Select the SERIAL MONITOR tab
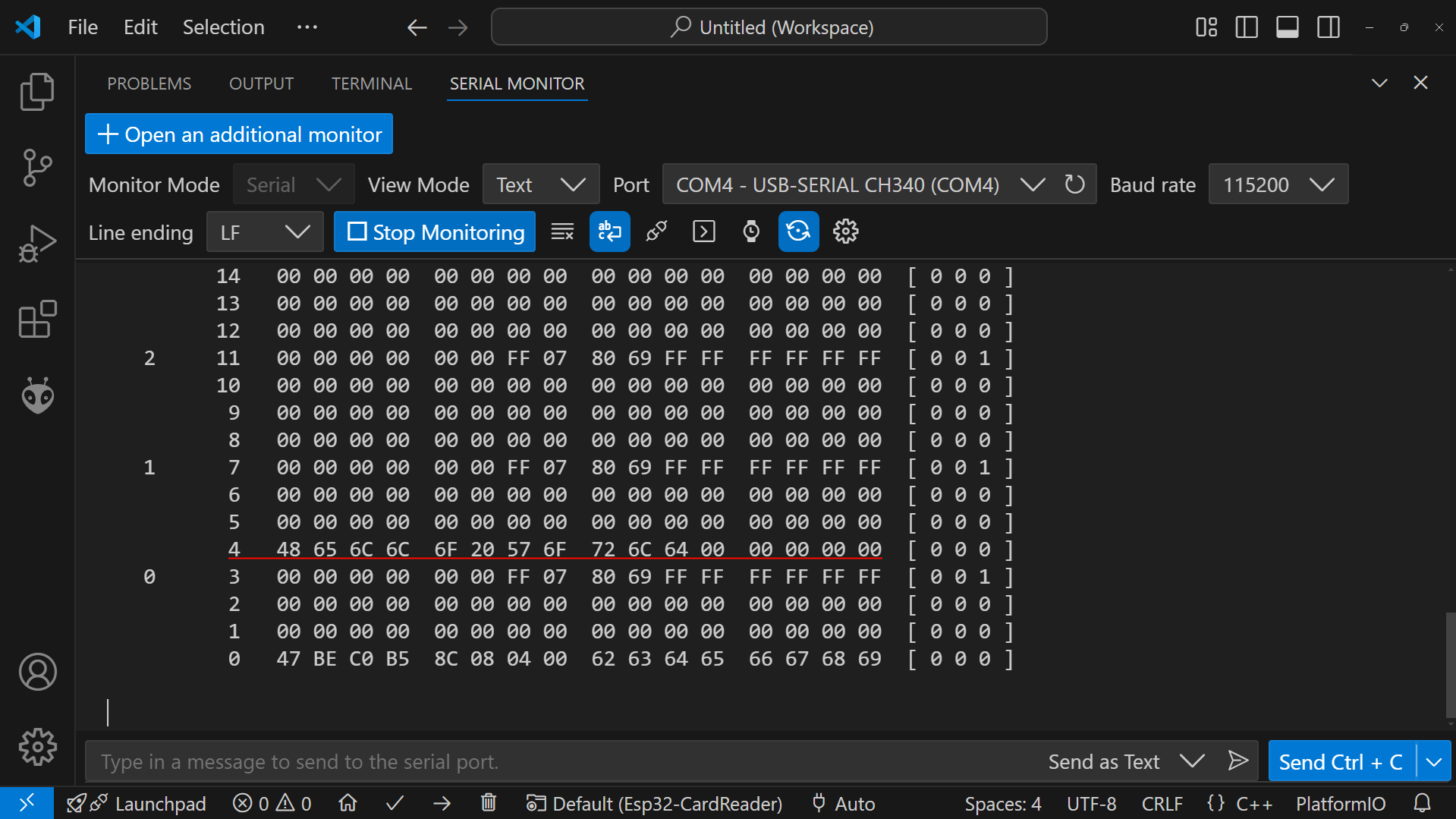This screenshot has width=1456, height=819. coord(517,83)
